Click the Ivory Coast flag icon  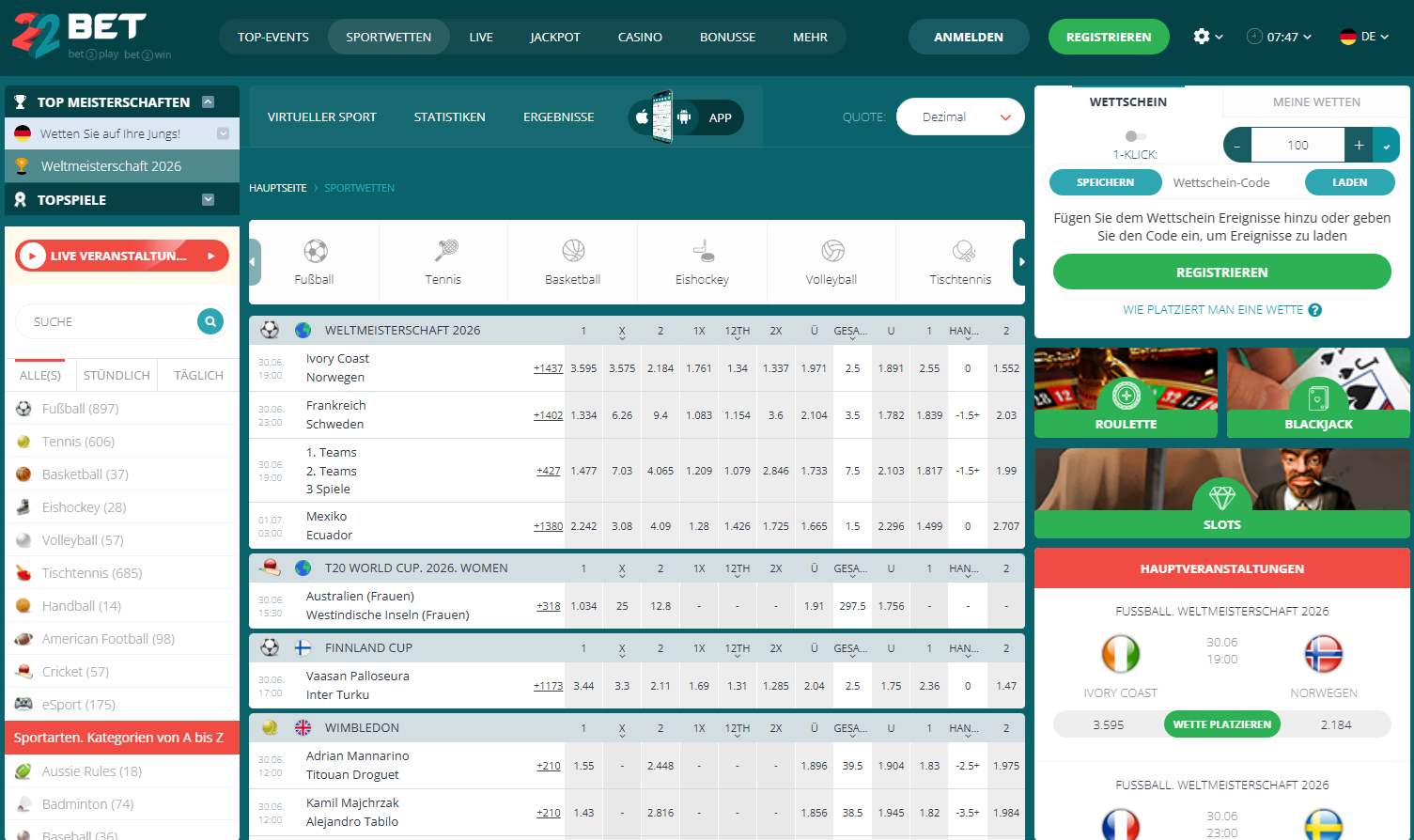(x=1120, y=654)
